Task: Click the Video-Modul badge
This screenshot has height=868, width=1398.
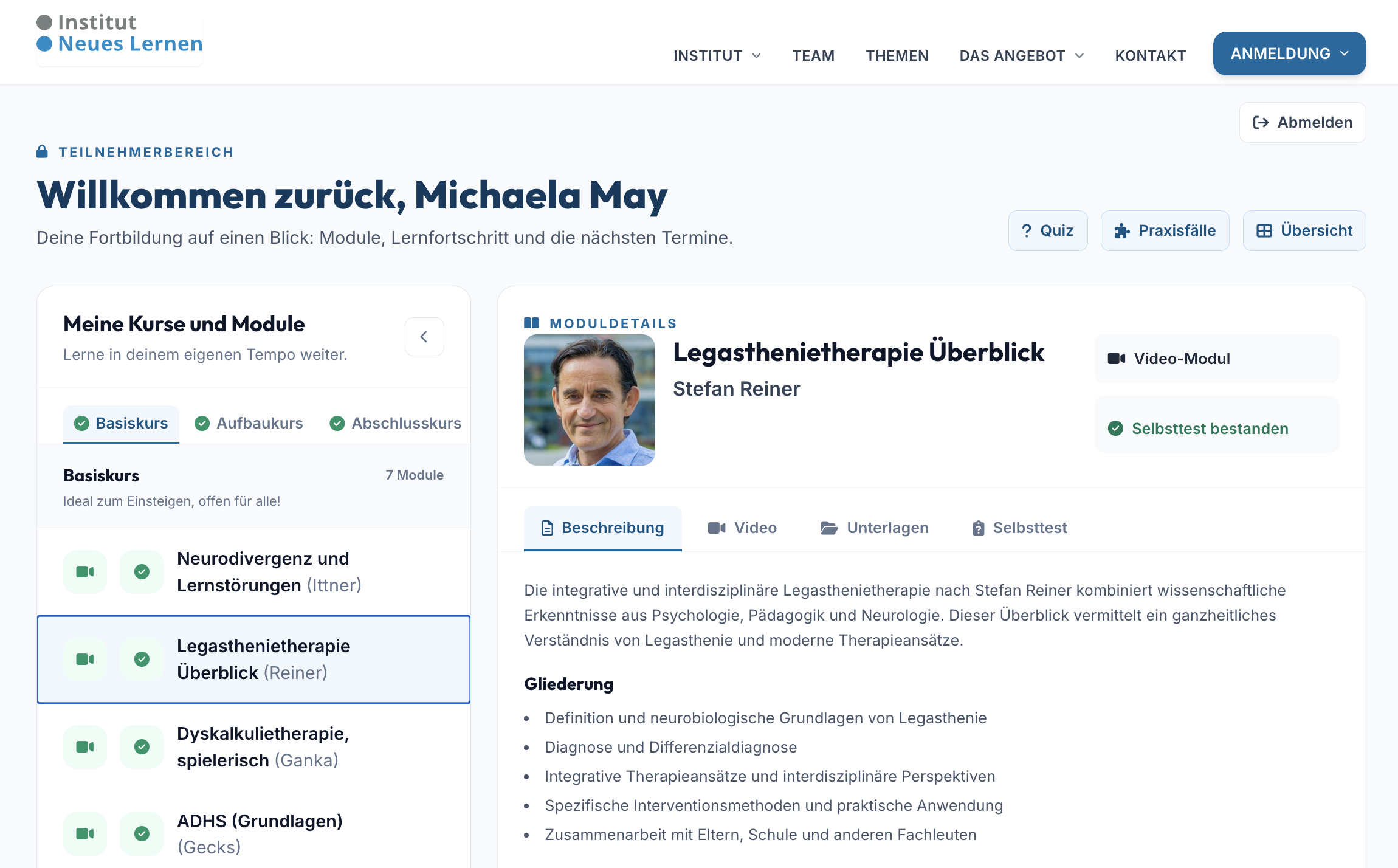Action: point(1217,359)
